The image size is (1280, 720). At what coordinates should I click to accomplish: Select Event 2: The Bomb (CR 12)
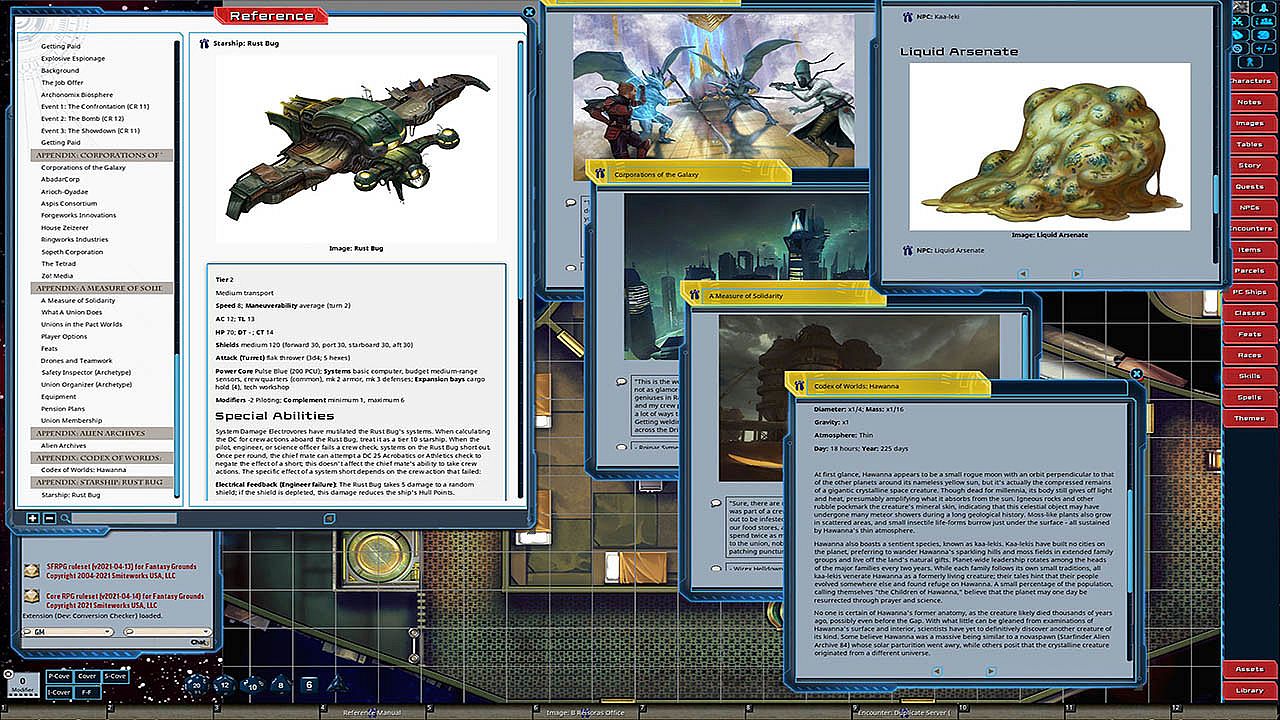(89, 118)
